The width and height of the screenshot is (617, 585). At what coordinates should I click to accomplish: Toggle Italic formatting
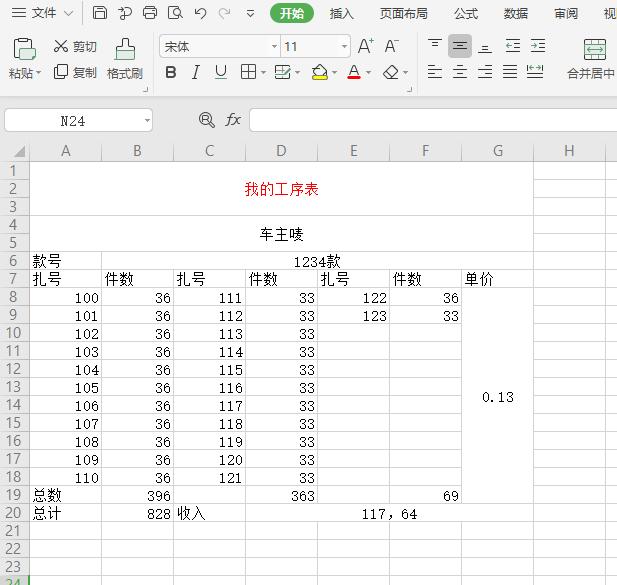pos(196,72)
